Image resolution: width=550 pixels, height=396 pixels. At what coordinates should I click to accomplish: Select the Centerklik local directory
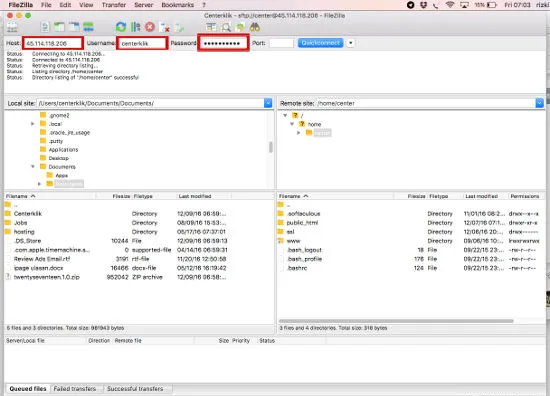pos(28,214)
